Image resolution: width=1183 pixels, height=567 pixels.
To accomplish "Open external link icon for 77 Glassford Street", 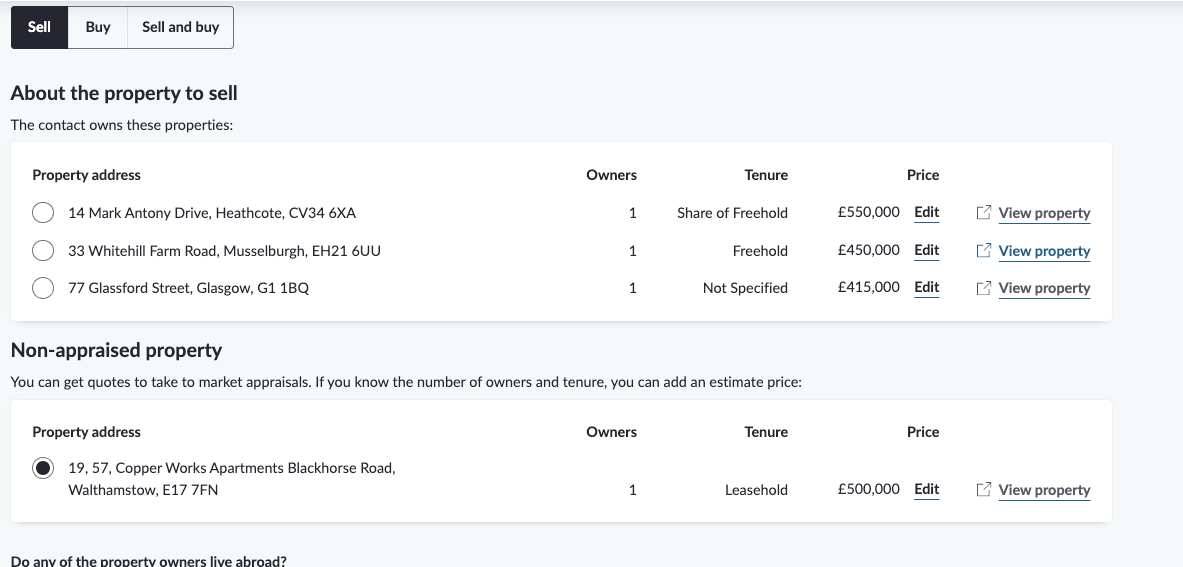I will click(983, 288).
